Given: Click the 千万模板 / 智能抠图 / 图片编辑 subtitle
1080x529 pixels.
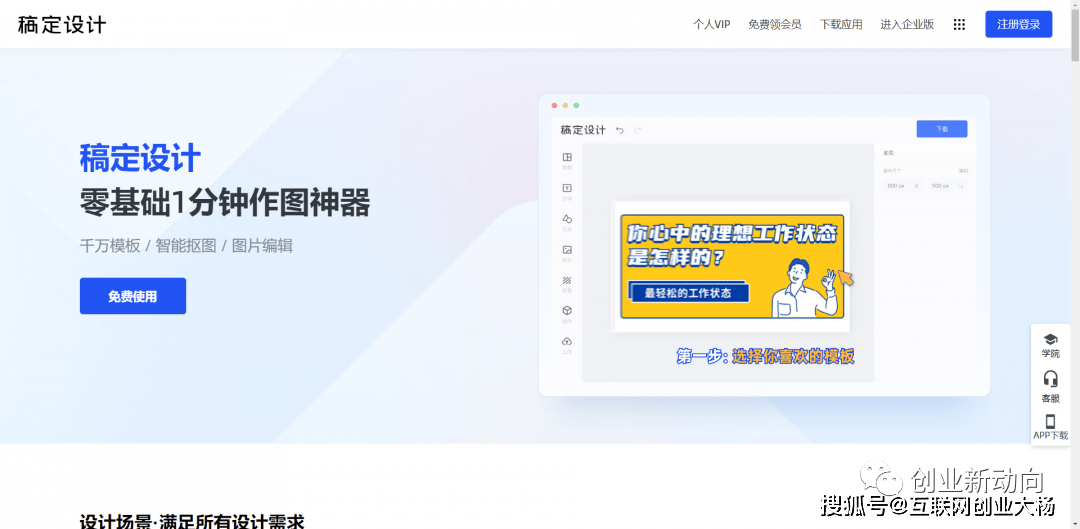Looking at the screenshot, I should tap(186, 246).
